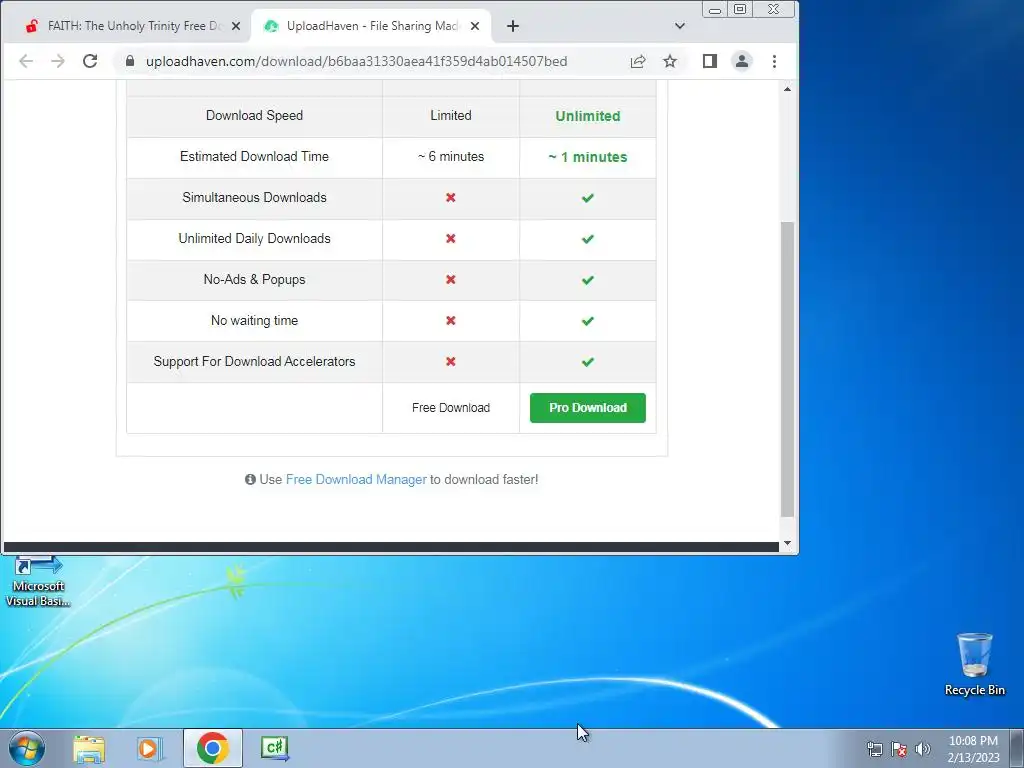Select the UploadHaven File Sharing tab
The width and height of the screenshot is (1024, 768).
coord(373,26)
